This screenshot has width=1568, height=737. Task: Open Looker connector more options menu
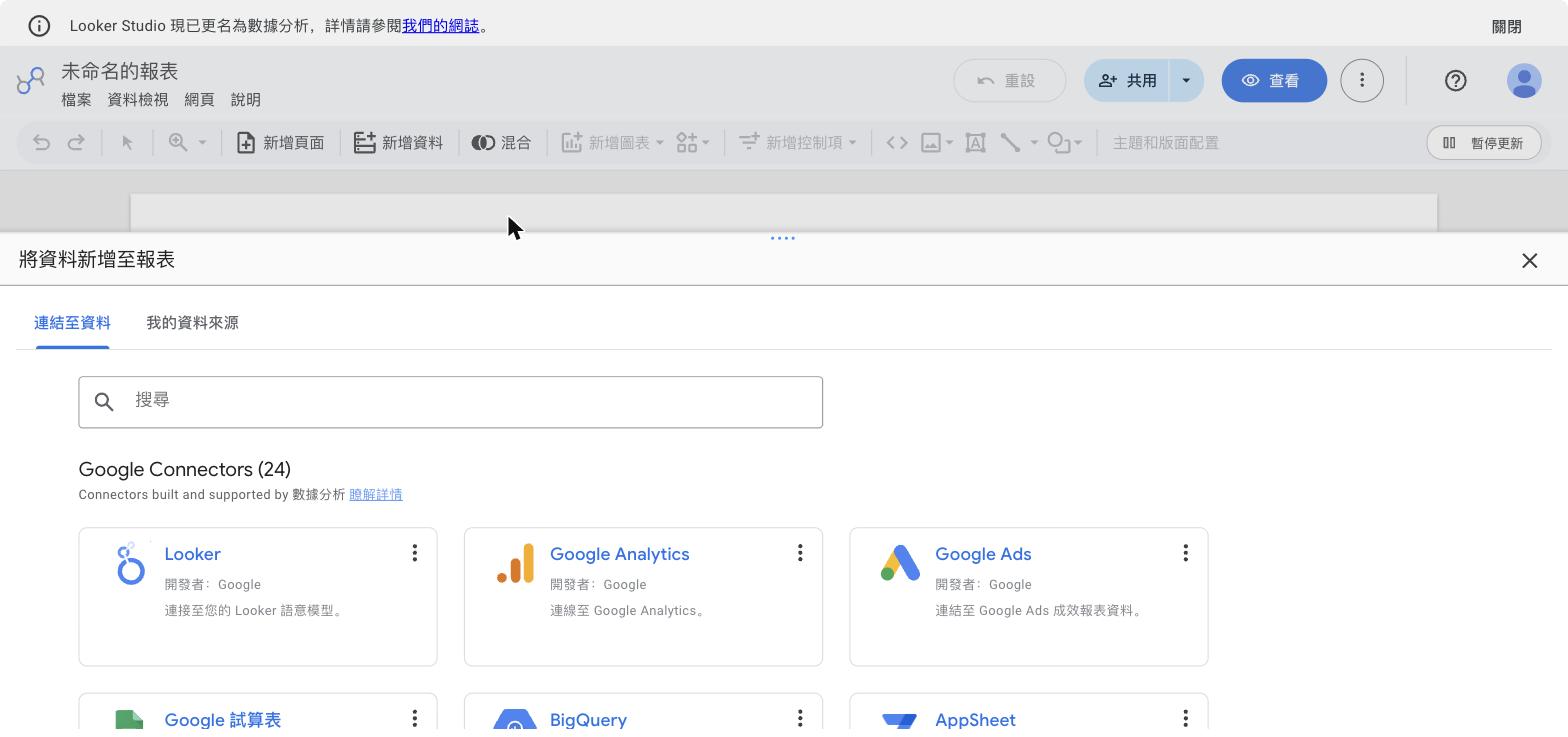point(415,553)
